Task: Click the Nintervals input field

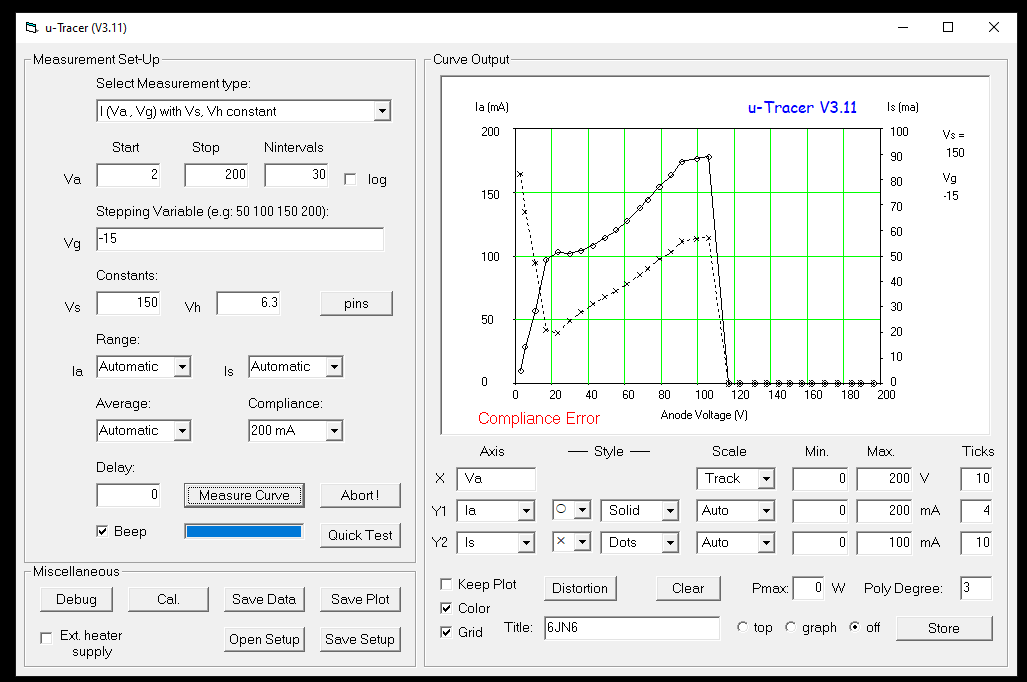Action: click(296, 175)
